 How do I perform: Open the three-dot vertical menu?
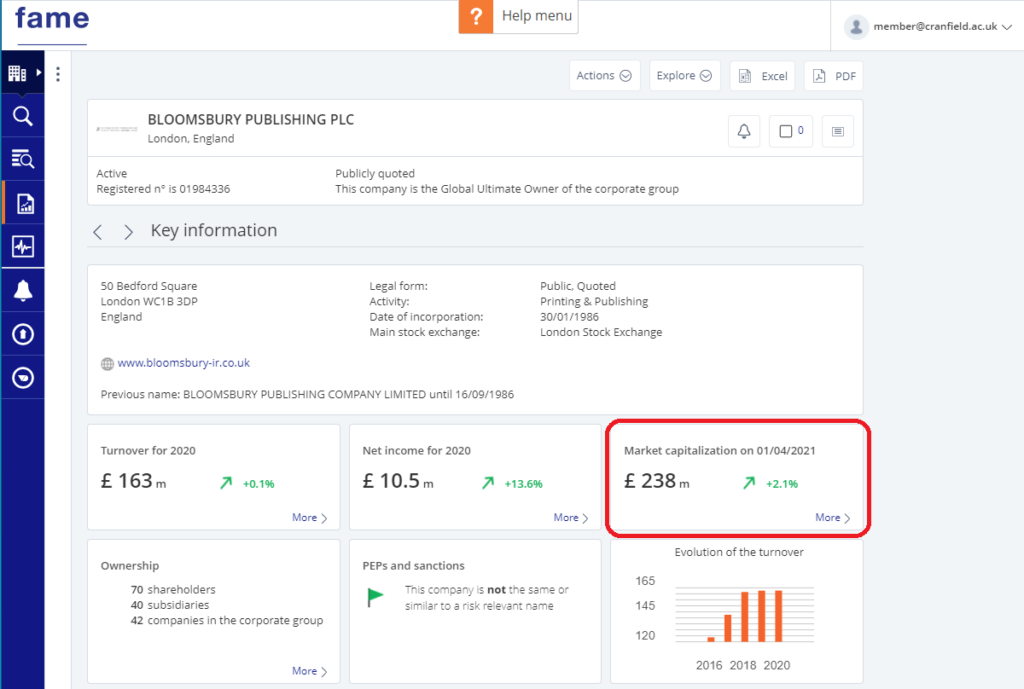coord(58,74)
